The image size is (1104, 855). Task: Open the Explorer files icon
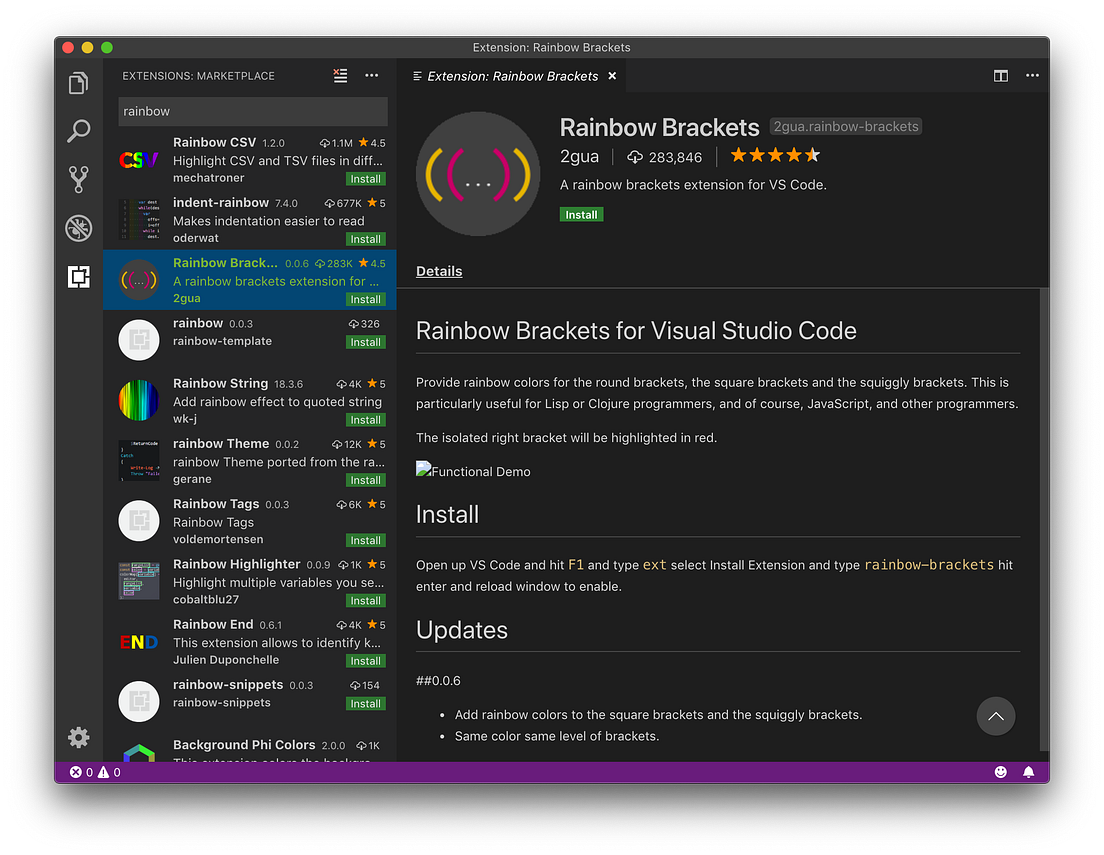[78, 83]
